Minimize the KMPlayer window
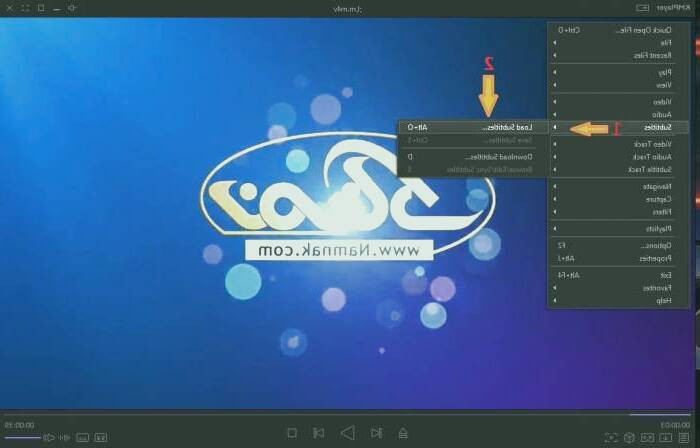 click(56, 8)
